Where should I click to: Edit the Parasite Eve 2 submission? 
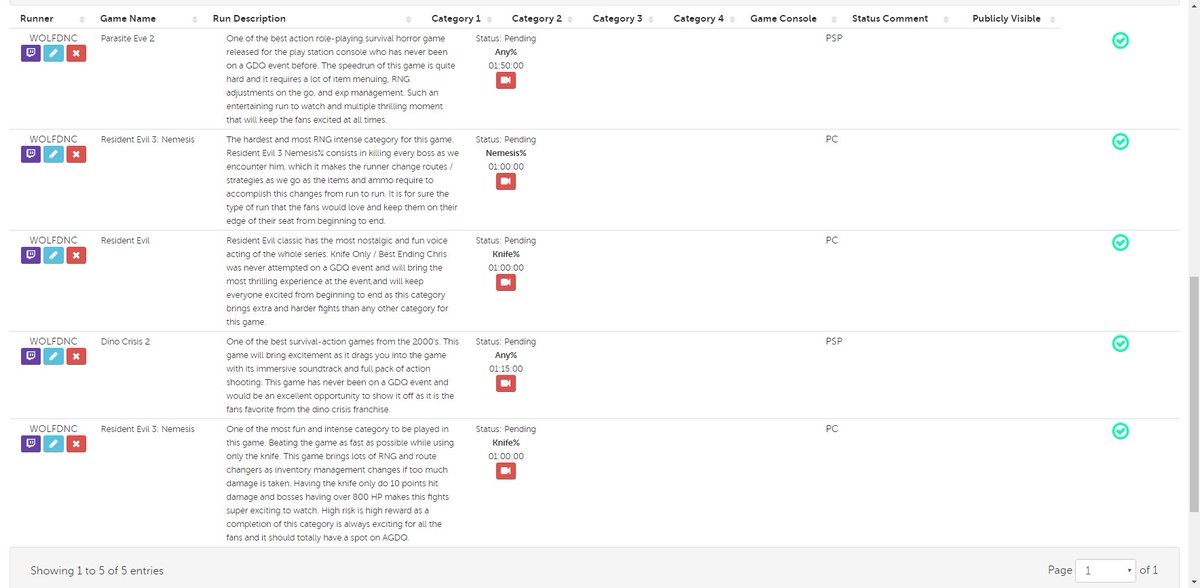pyautogui.click(x=54, y=53)
